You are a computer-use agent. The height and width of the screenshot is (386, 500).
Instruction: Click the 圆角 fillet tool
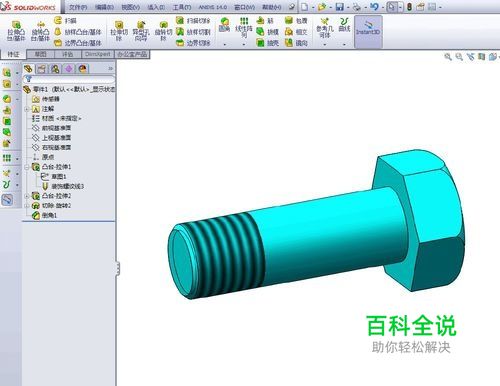point(224,25)
